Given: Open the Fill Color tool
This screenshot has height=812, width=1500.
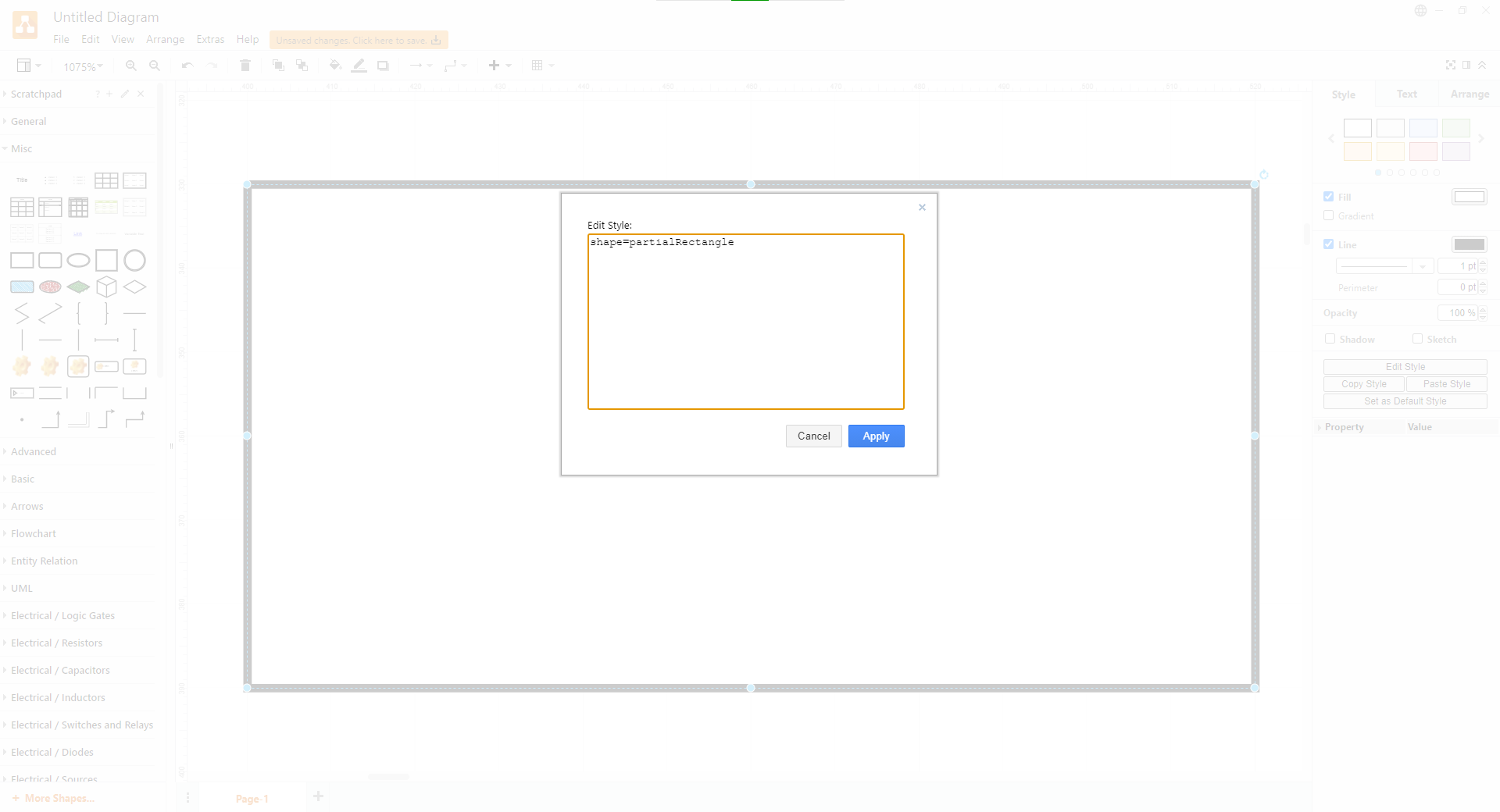Looking at the screenshot, I should tap(334, 66).
